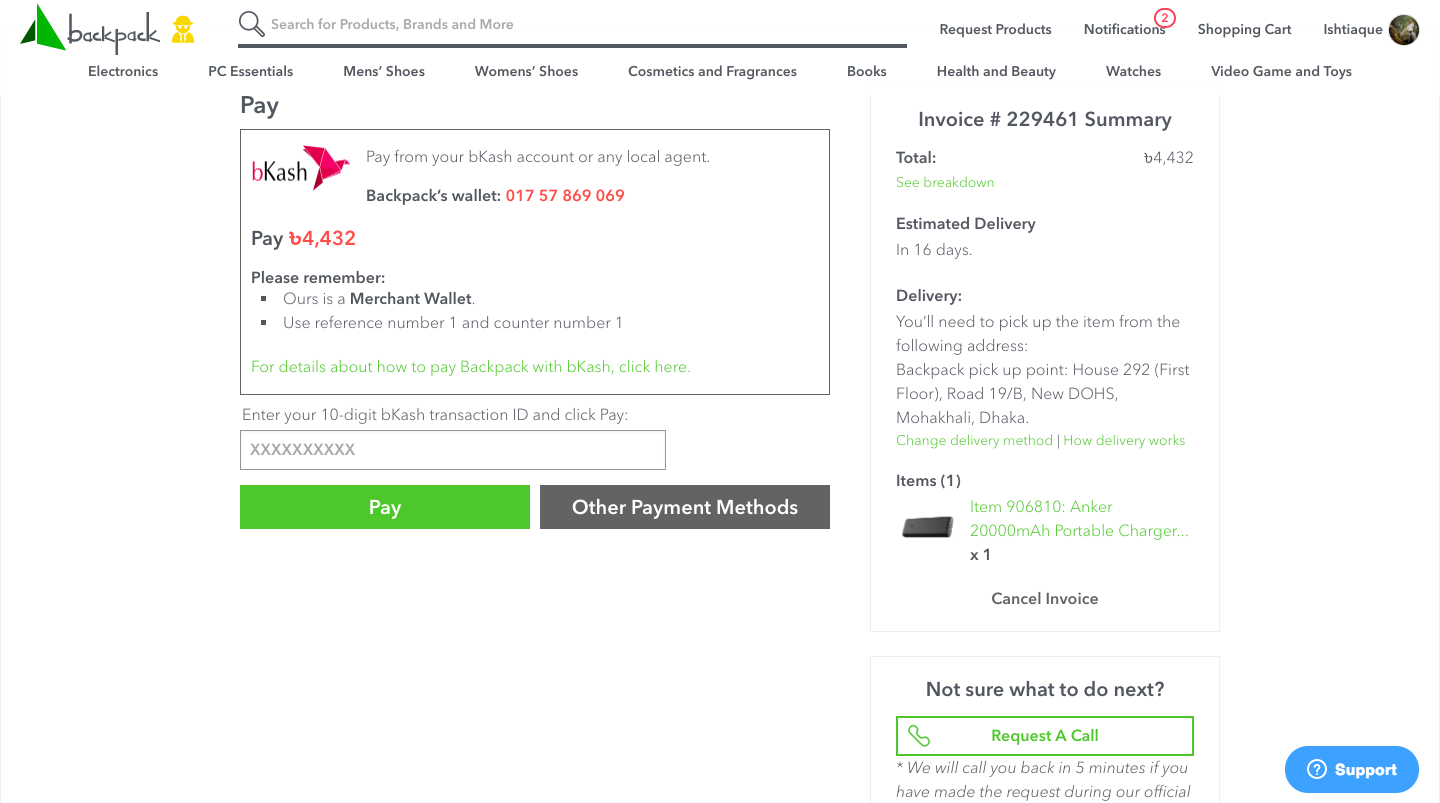Open Support chat button
Screen dimensions: 1440x803
coord(1352,769)
